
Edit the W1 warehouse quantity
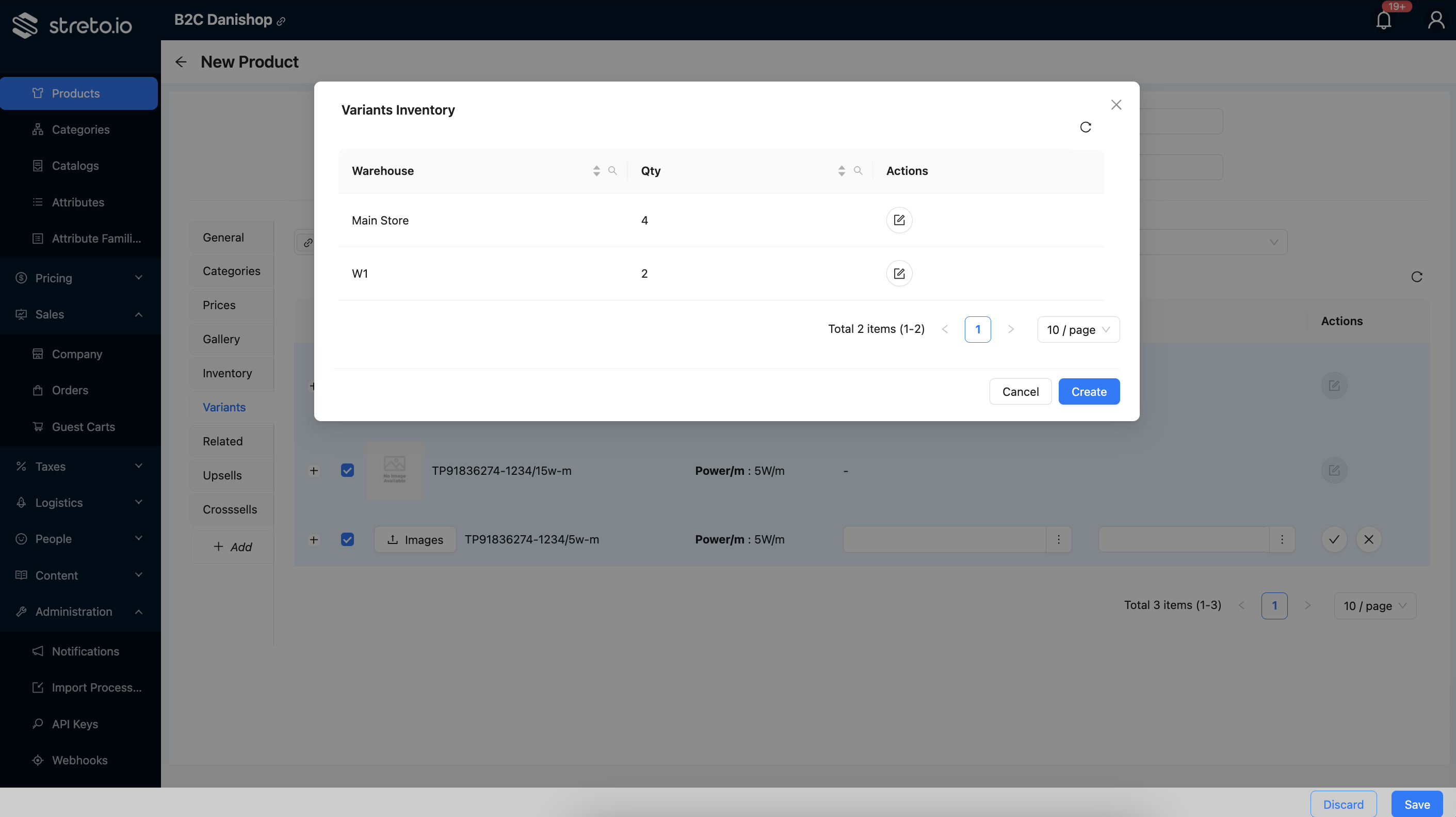pos(899,274)
